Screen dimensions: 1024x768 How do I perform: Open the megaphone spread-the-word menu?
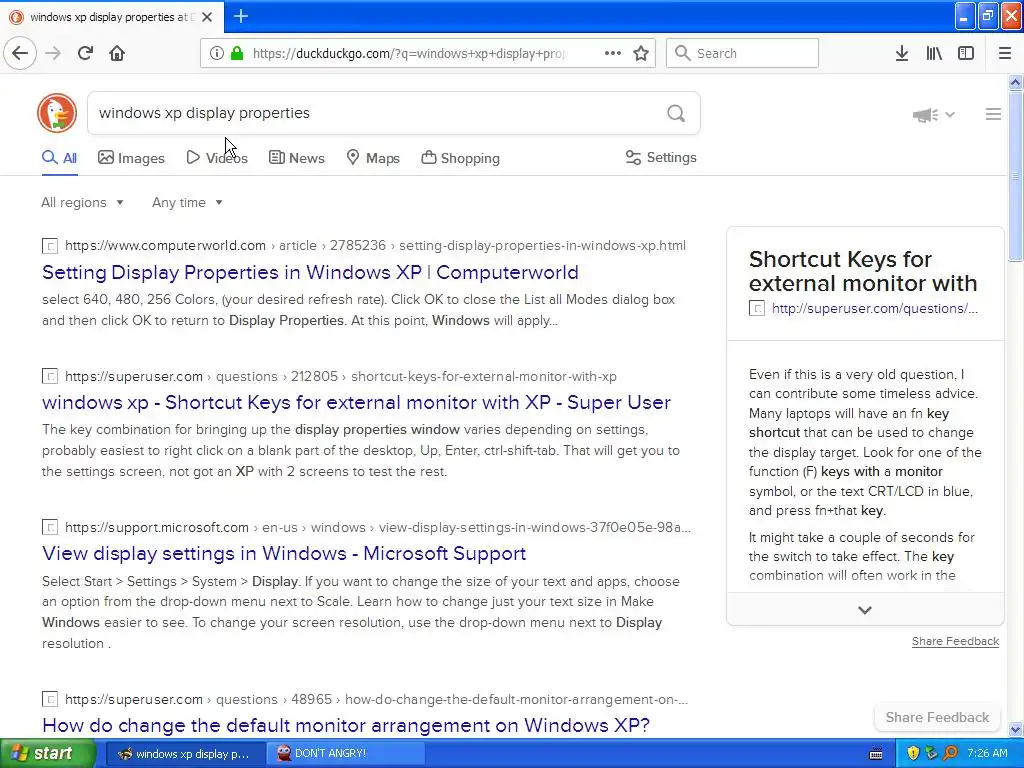pyautogui.click(x=933, y=115)
